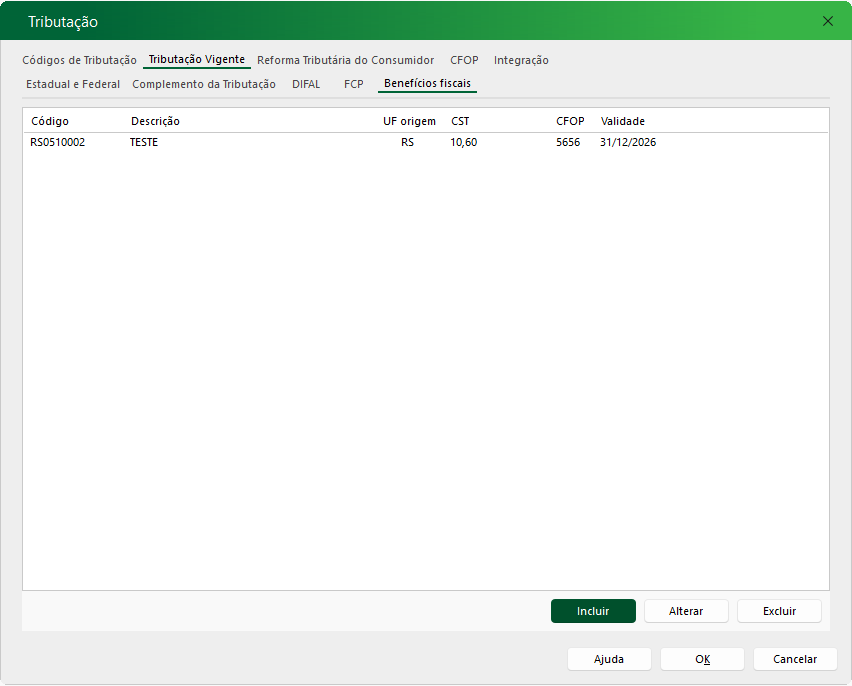The image size is (852, 686).
Task: Select the Benefícios fiscais subtab
Action: point(427,84)
